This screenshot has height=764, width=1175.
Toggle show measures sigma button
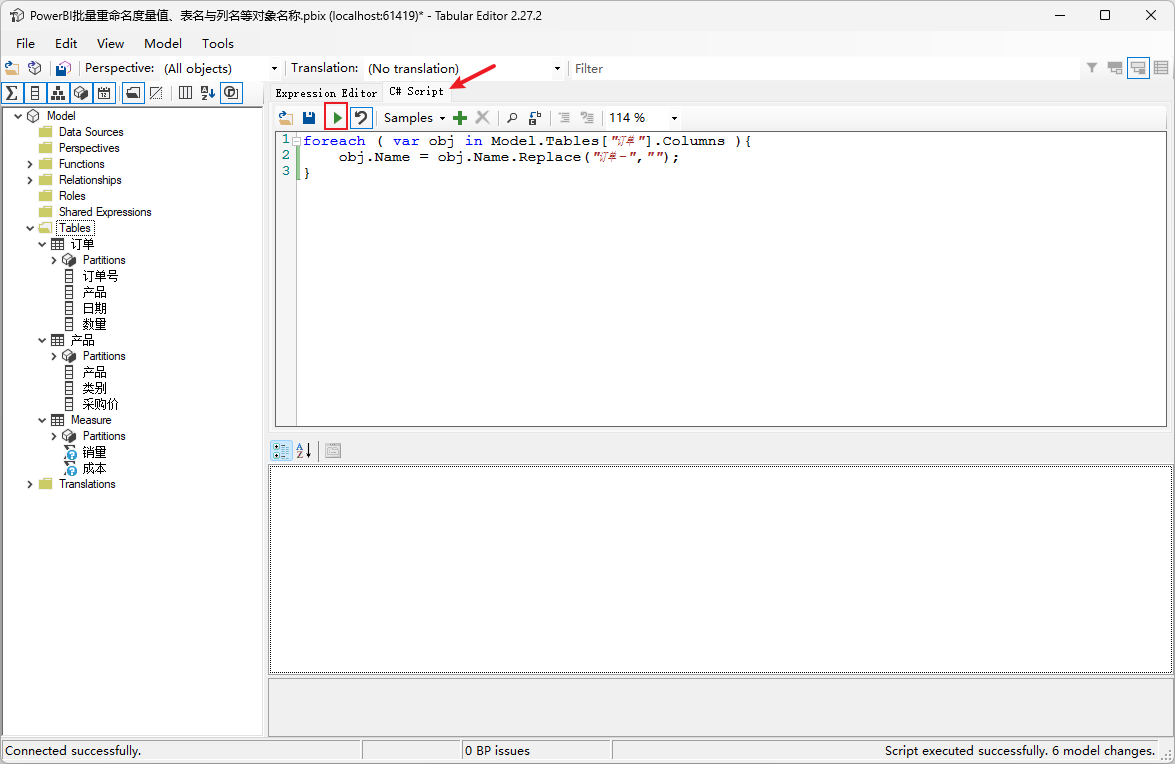(x=12, y=93)
